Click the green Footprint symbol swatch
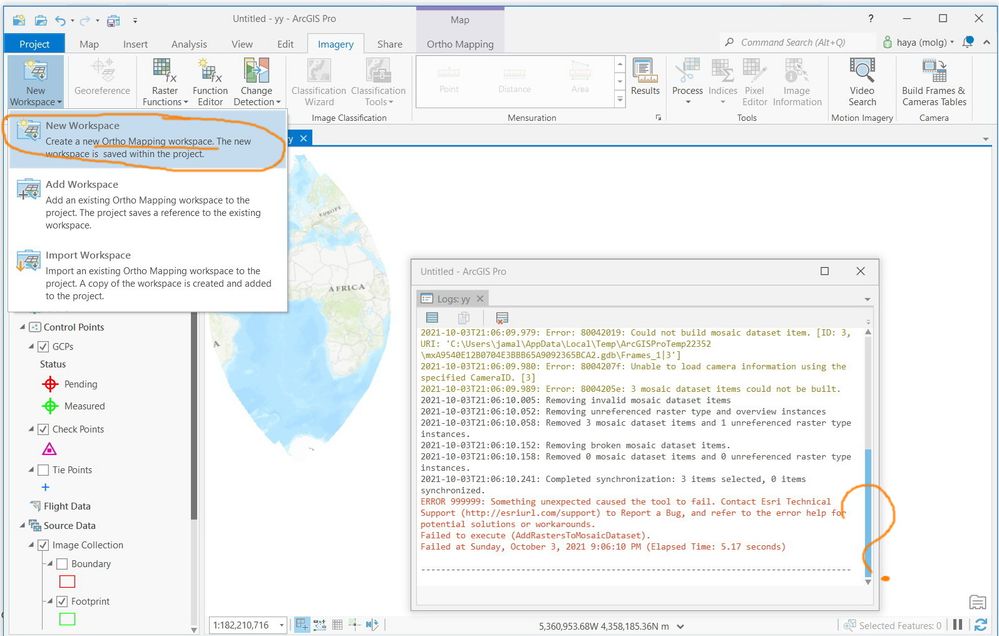Viewport: 999px width, 636px height. click(67, 619)
